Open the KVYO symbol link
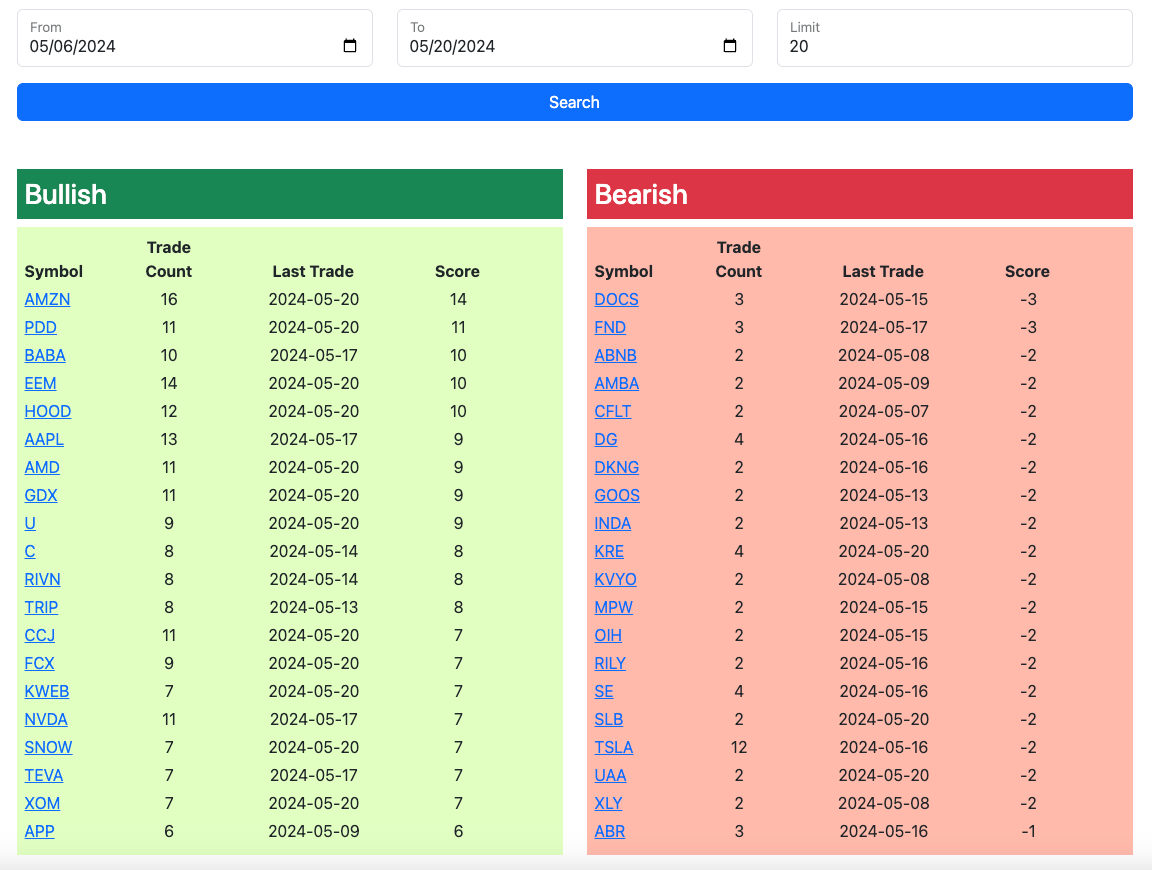Screen dimensions: 1152x870 click(616, 579)
